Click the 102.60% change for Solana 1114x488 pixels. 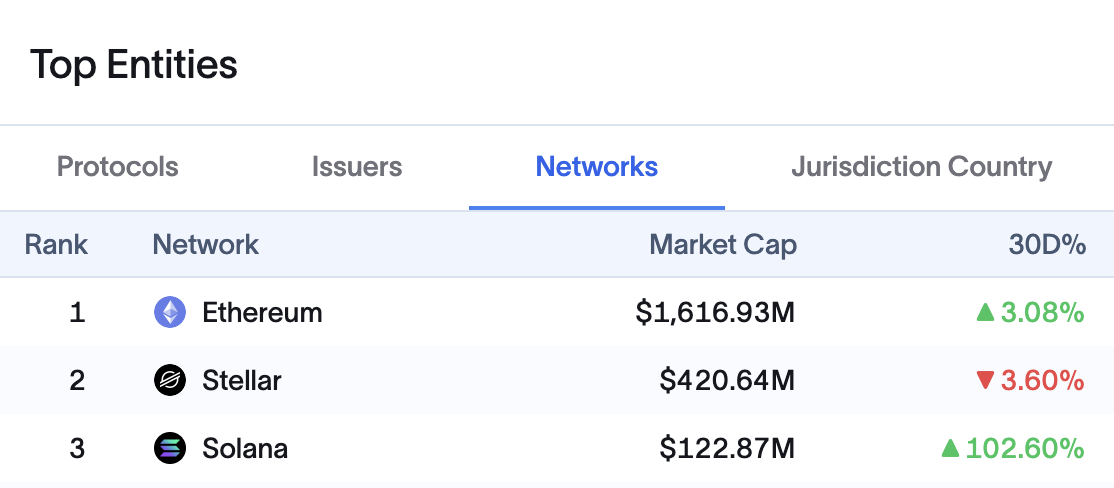tap(1013, 449)
